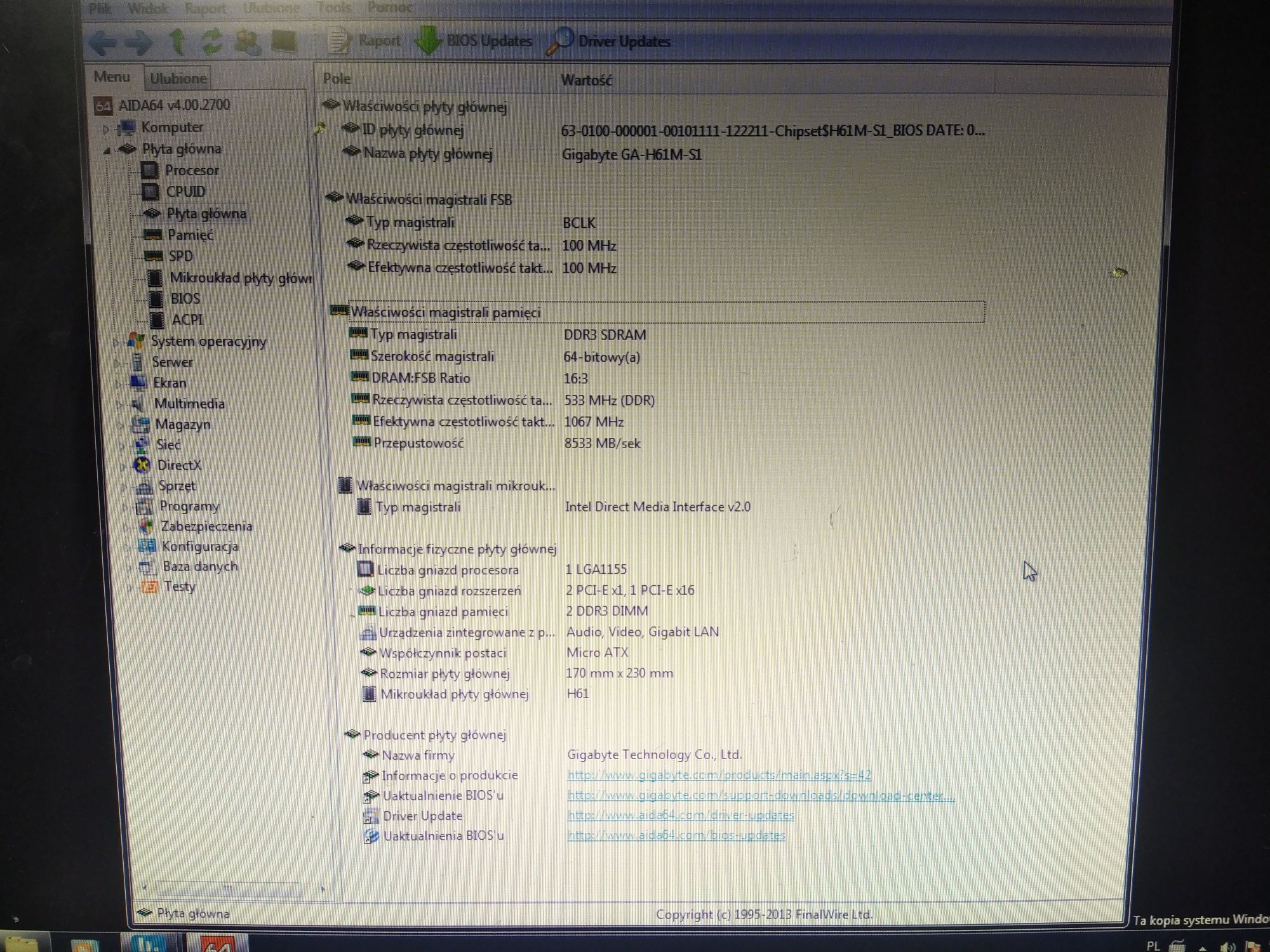Screen dimensions: 1270x952
Task: Select the Właściwości magistrali pamięci header row
Action: pyautogui.click(x=657, y=312)
